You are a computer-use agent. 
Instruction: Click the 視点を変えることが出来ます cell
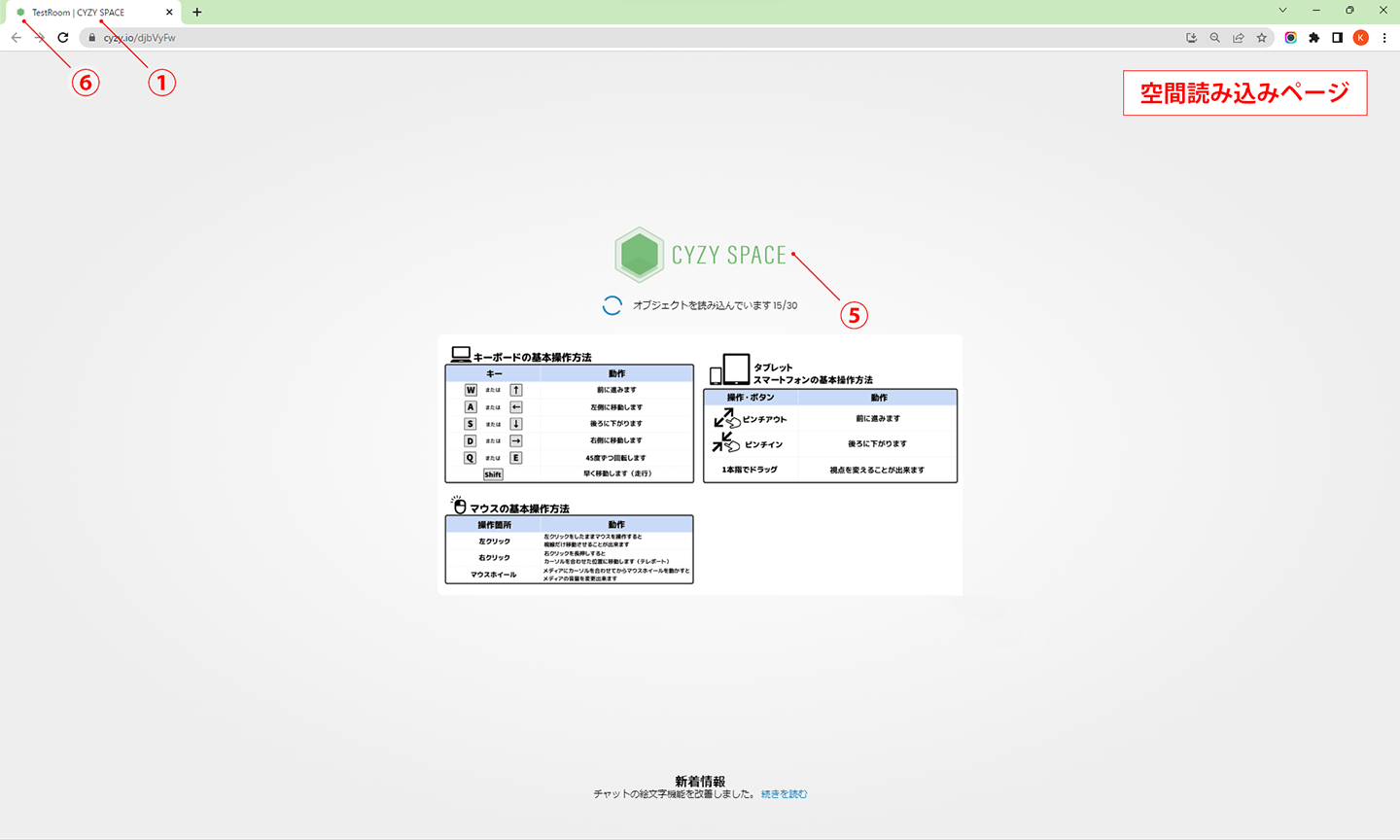point(877,470)
